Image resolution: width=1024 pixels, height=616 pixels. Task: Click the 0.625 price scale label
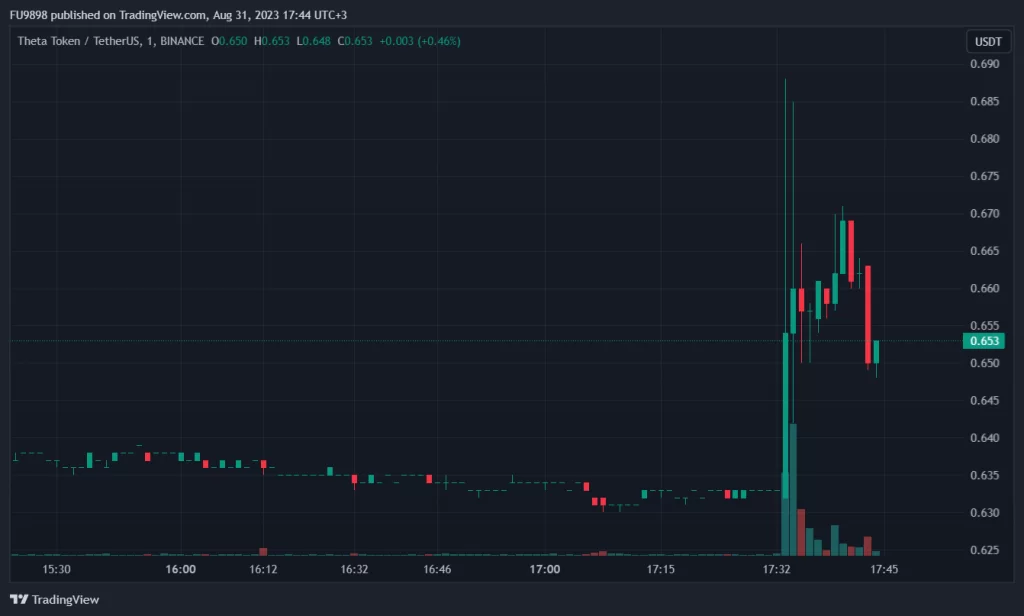tap(985, 550)
